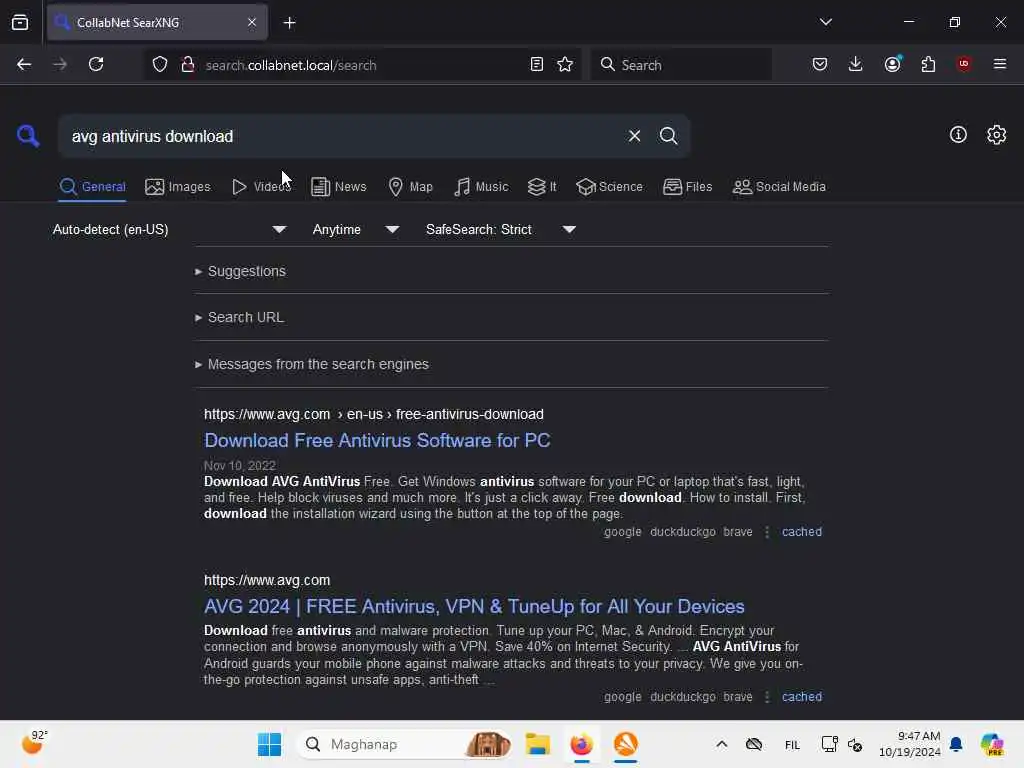
Task: Open the Auto-detect (en-US) language dropdown
Action: pos(169,229)
